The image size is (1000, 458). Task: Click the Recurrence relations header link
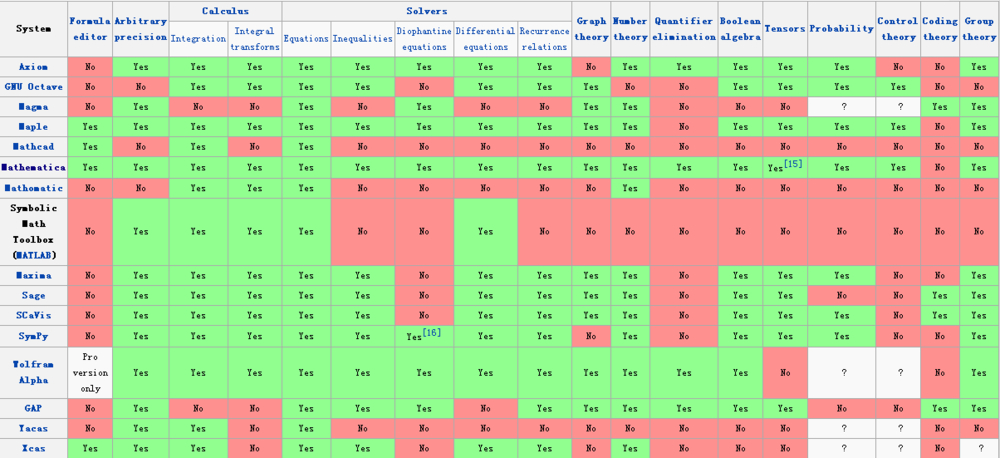click(x=544, y=39)
